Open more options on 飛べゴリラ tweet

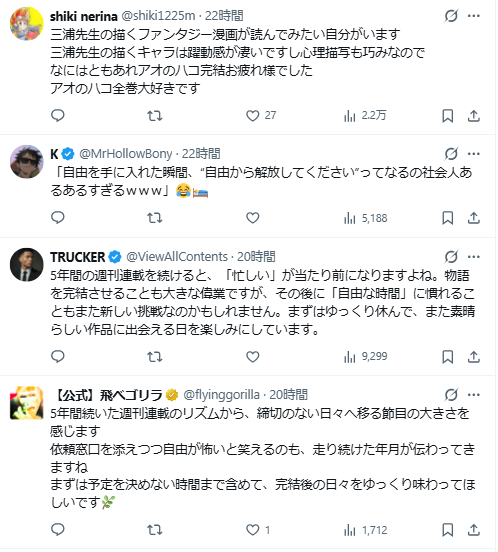click(x=474, y=395)
